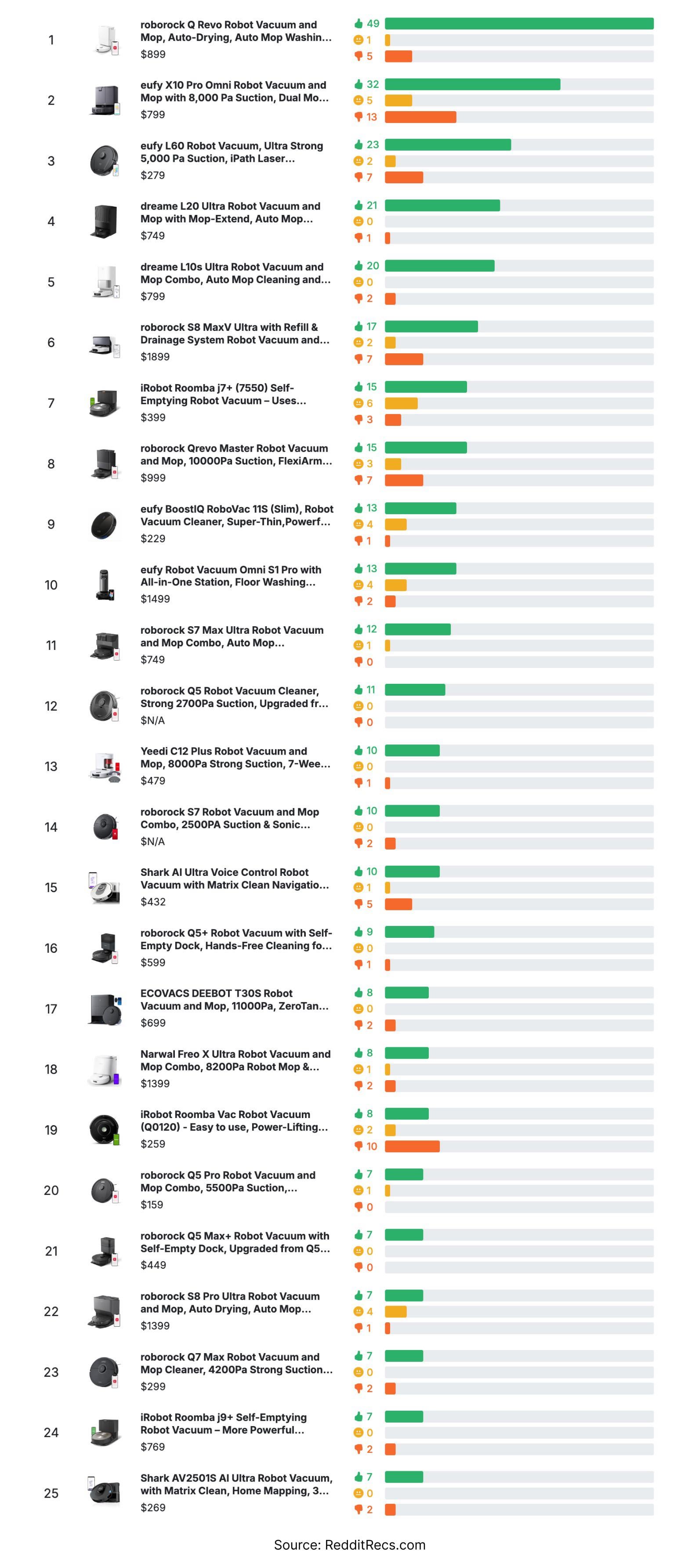Click thumbs-down icon for Shark AI Ultra Voice Control

358,904
